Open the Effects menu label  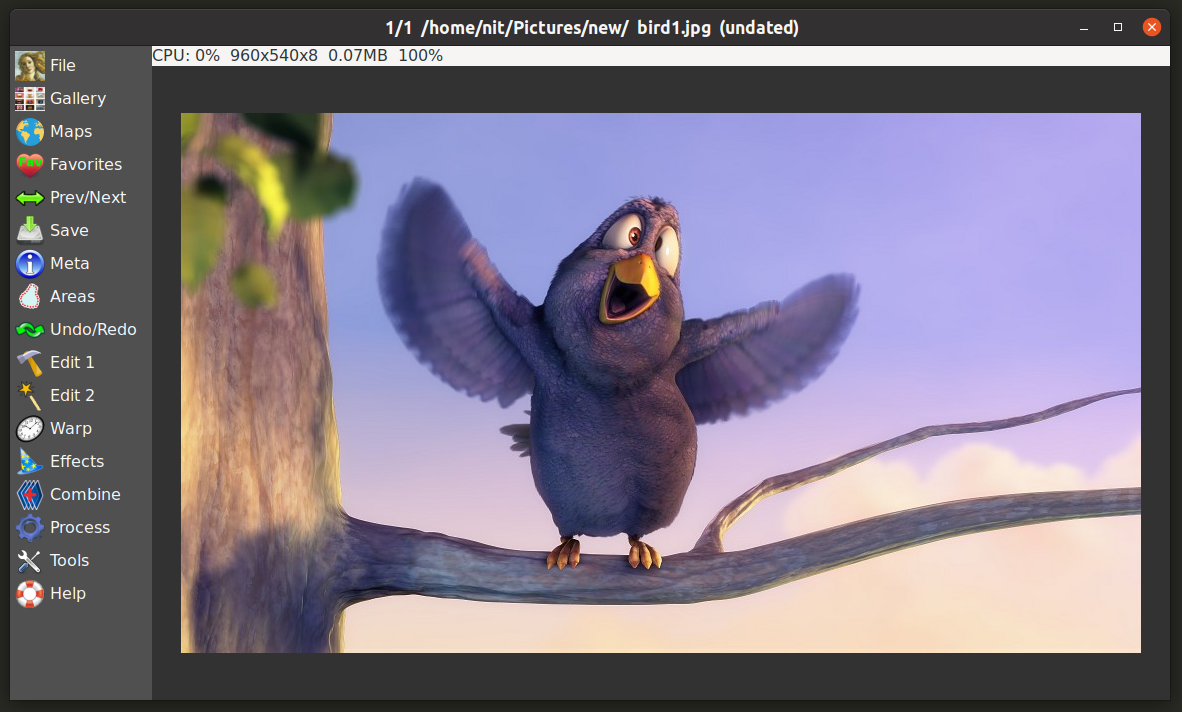[x=77, y=462]
